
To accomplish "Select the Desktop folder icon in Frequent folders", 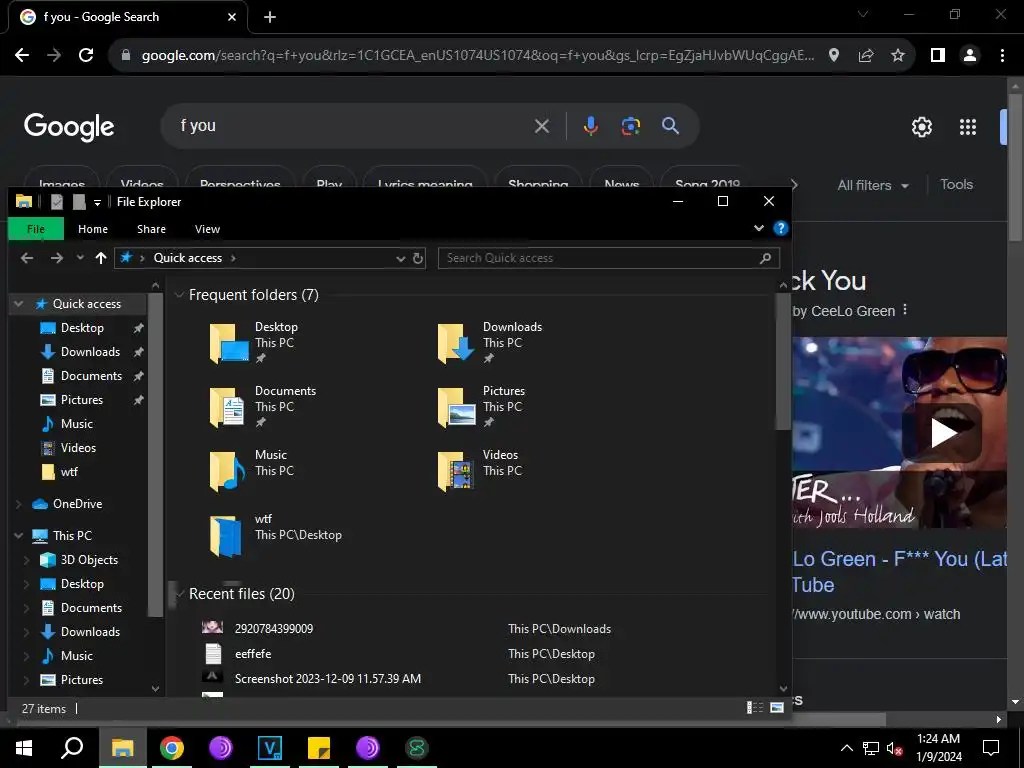I will (x=229, y=344).
